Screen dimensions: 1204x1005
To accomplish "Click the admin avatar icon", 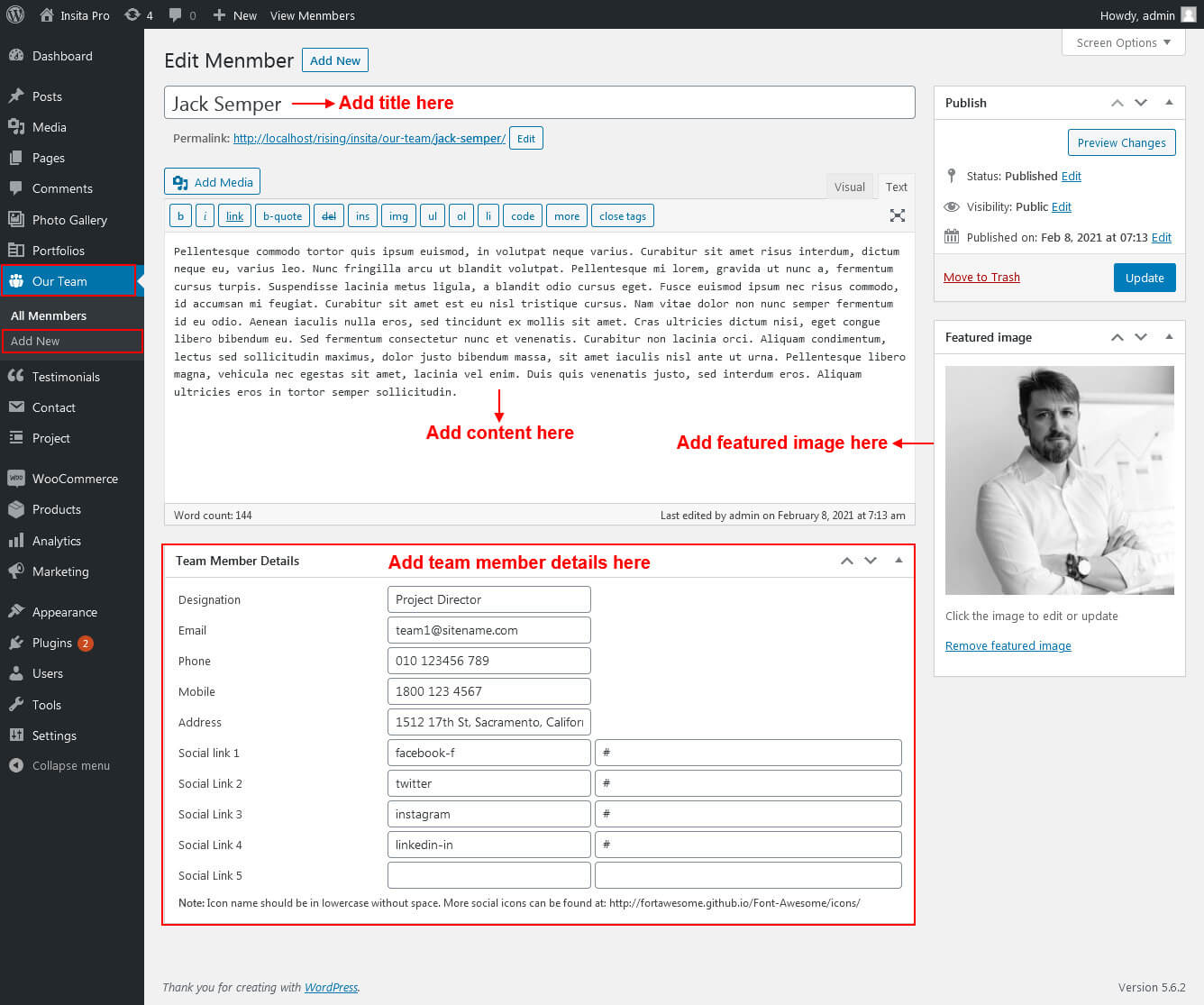I will click(1188, 14).
